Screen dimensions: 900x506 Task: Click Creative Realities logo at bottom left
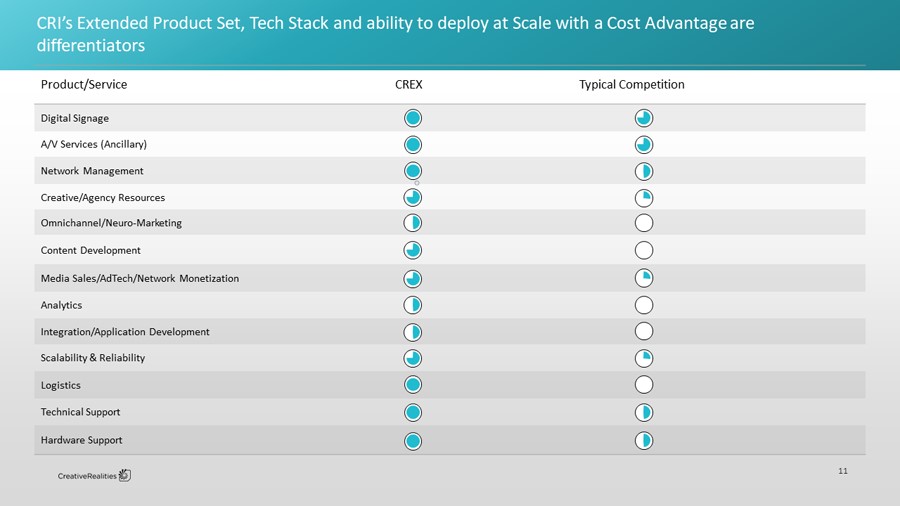[94, 475]
